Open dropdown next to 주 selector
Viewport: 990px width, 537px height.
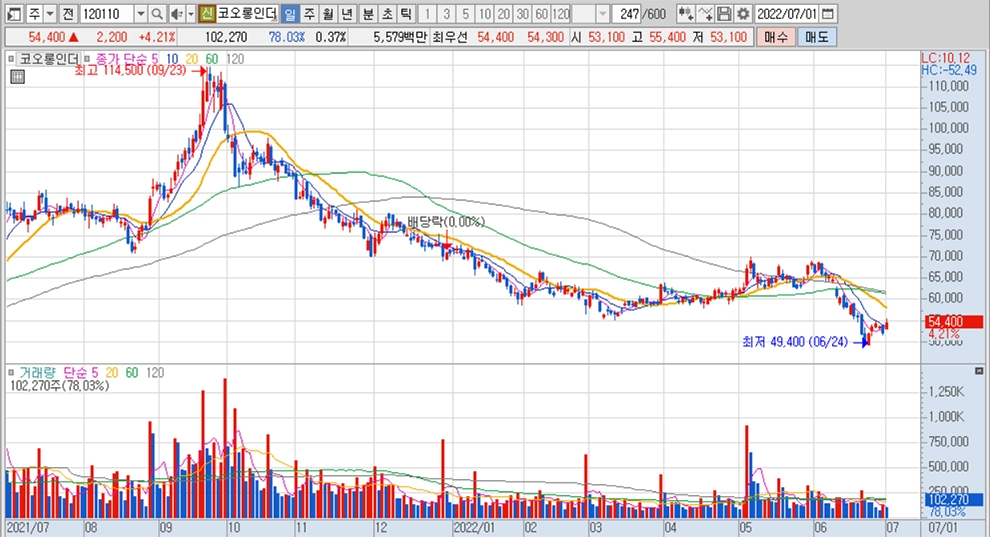click(50, 13)
